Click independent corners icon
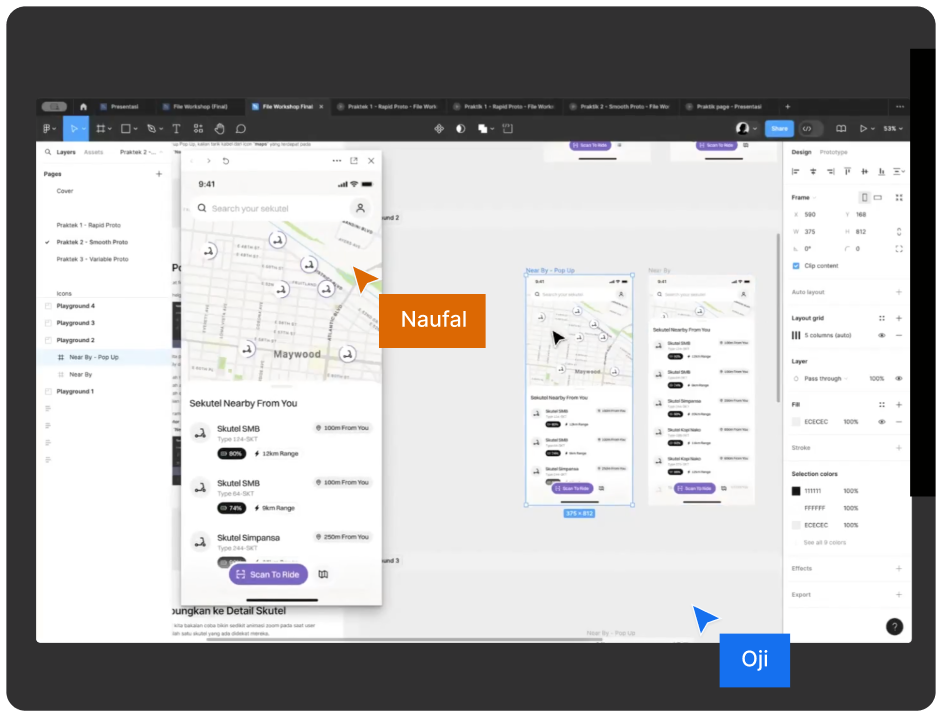 click(x=899, y=249)
